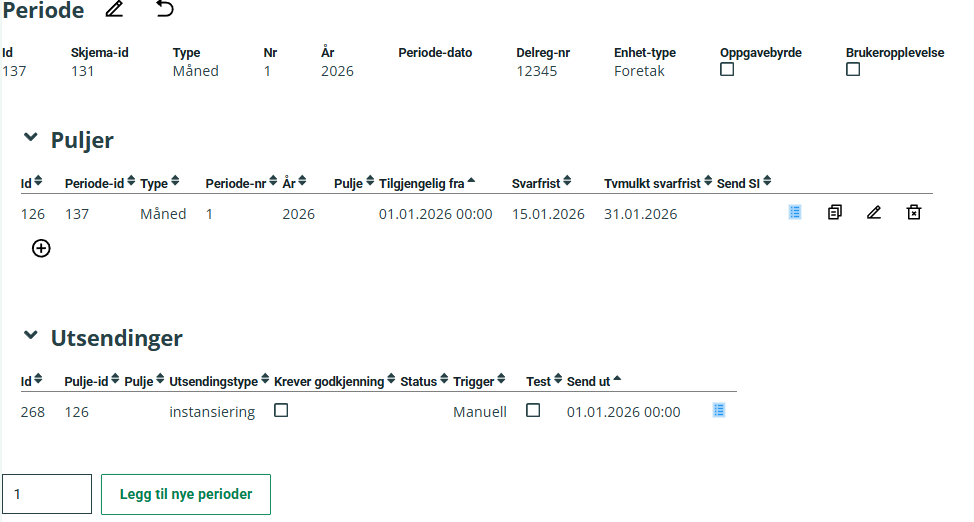Click the undo arrow beside Periode heading
The width and height of the screenshot is (974, 522).
(165, 10)
